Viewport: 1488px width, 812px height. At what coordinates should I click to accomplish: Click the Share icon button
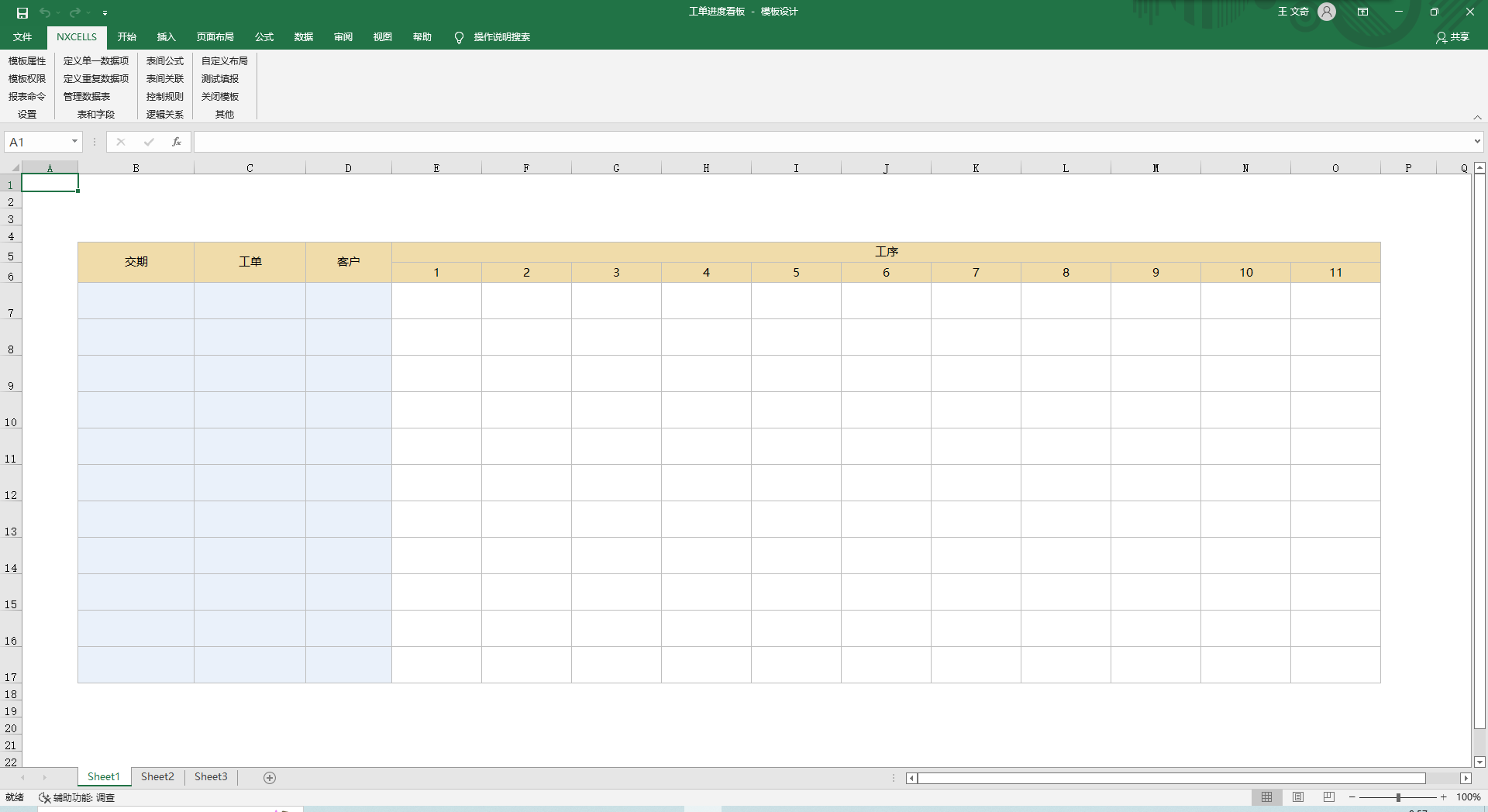tap(1452, 37)
